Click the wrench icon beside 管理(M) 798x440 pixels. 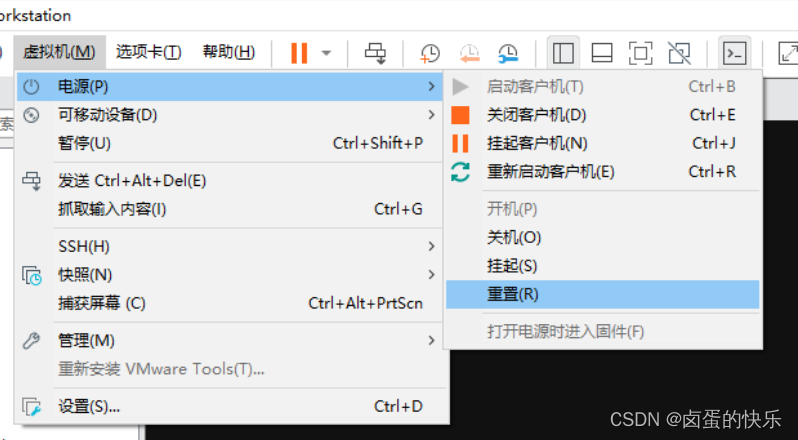click(x=32, y=340)
